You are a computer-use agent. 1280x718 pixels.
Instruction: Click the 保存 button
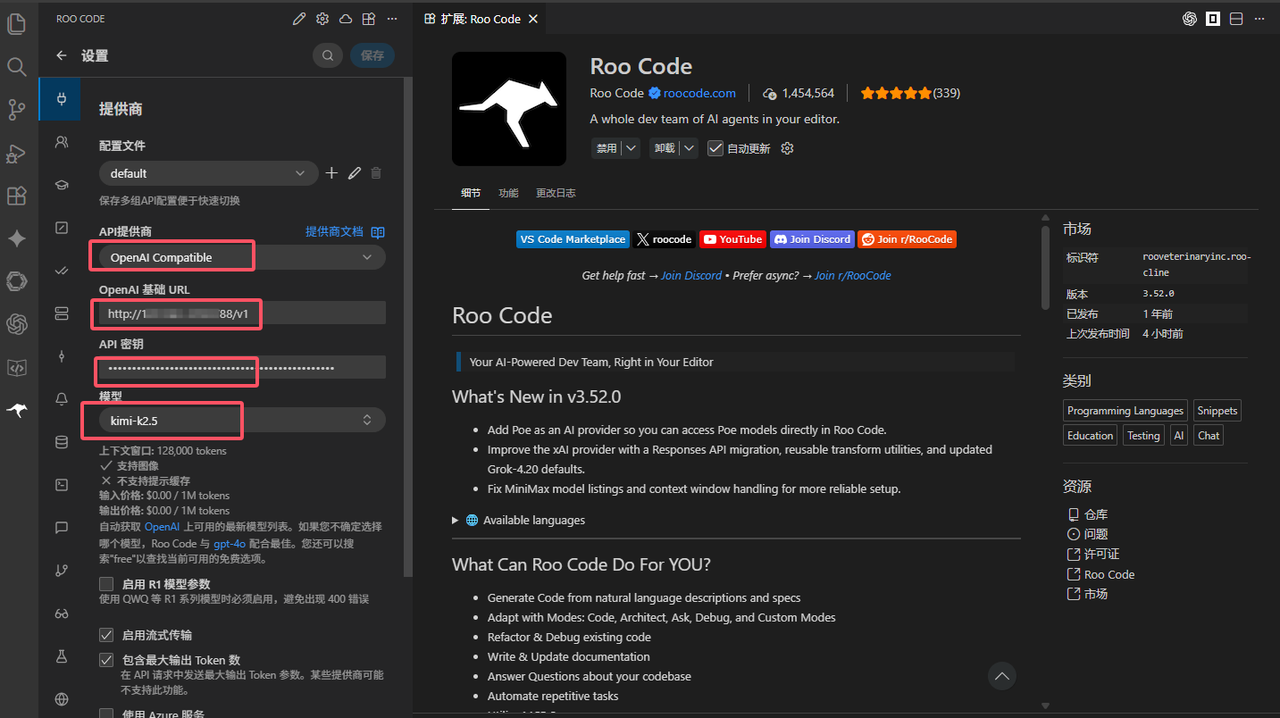click(372, 56)
